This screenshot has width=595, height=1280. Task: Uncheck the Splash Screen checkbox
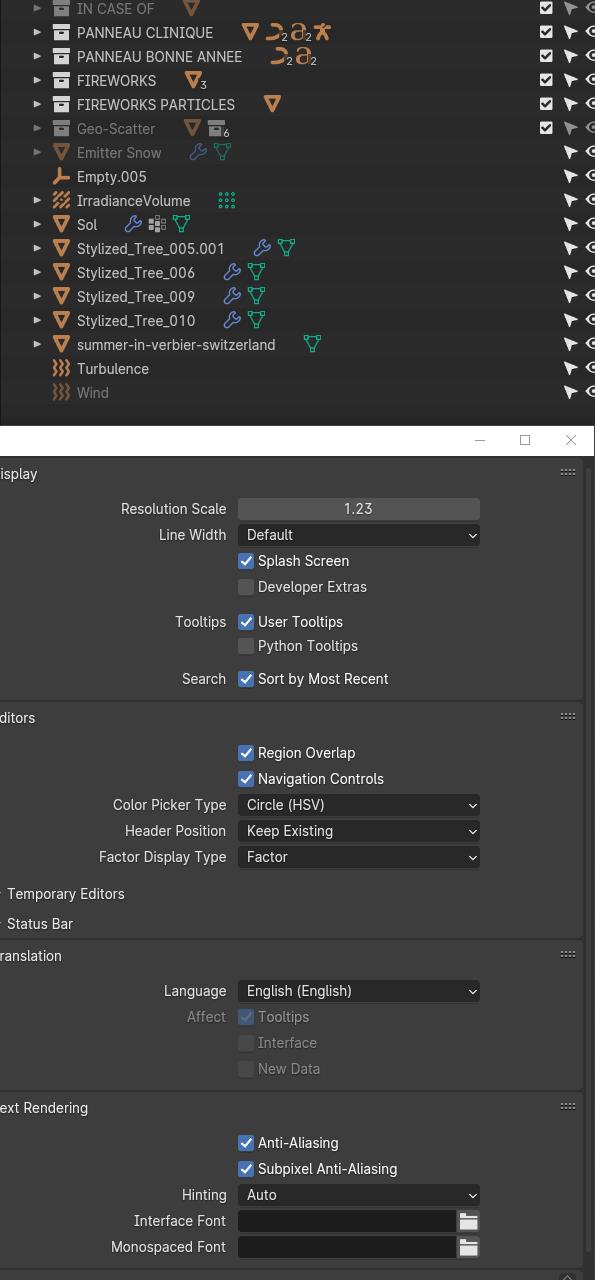tap(246, 561)
